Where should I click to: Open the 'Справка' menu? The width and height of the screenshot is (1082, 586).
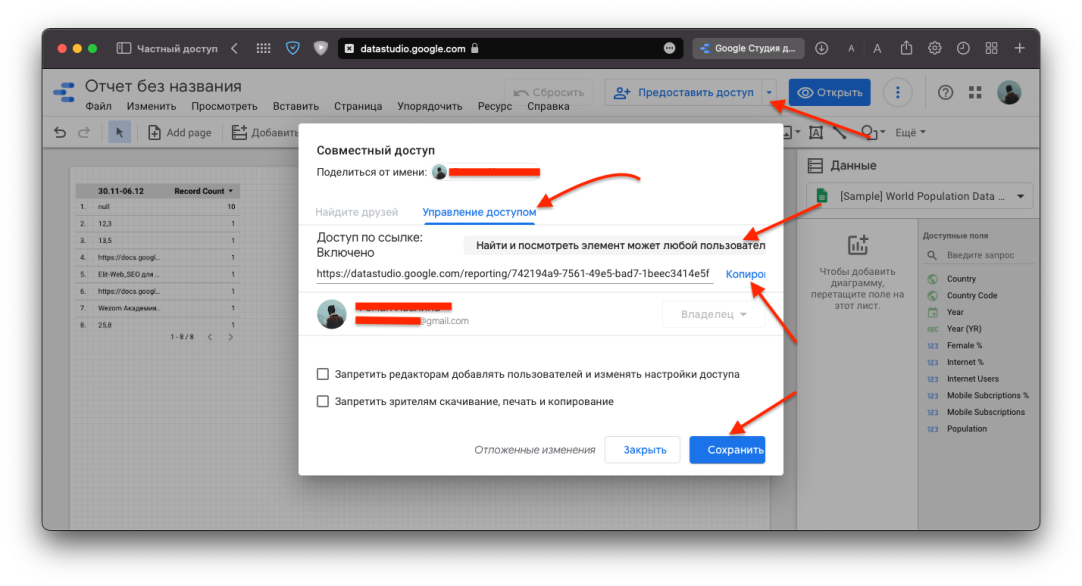point(549,106)
